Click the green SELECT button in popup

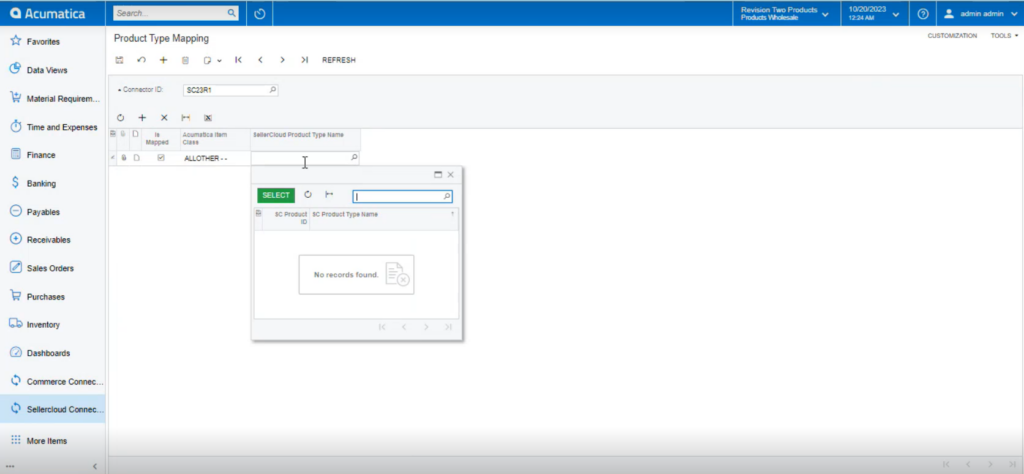276,195
